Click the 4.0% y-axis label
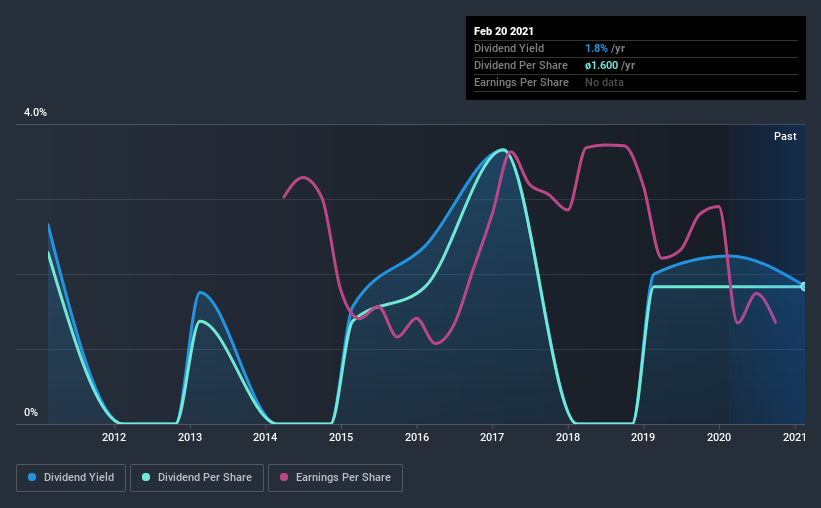821x508 pixels. (35, 113)
